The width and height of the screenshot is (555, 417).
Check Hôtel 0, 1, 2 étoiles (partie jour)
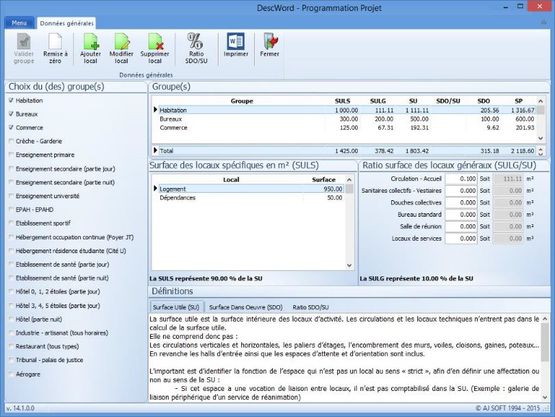[11, 292]
